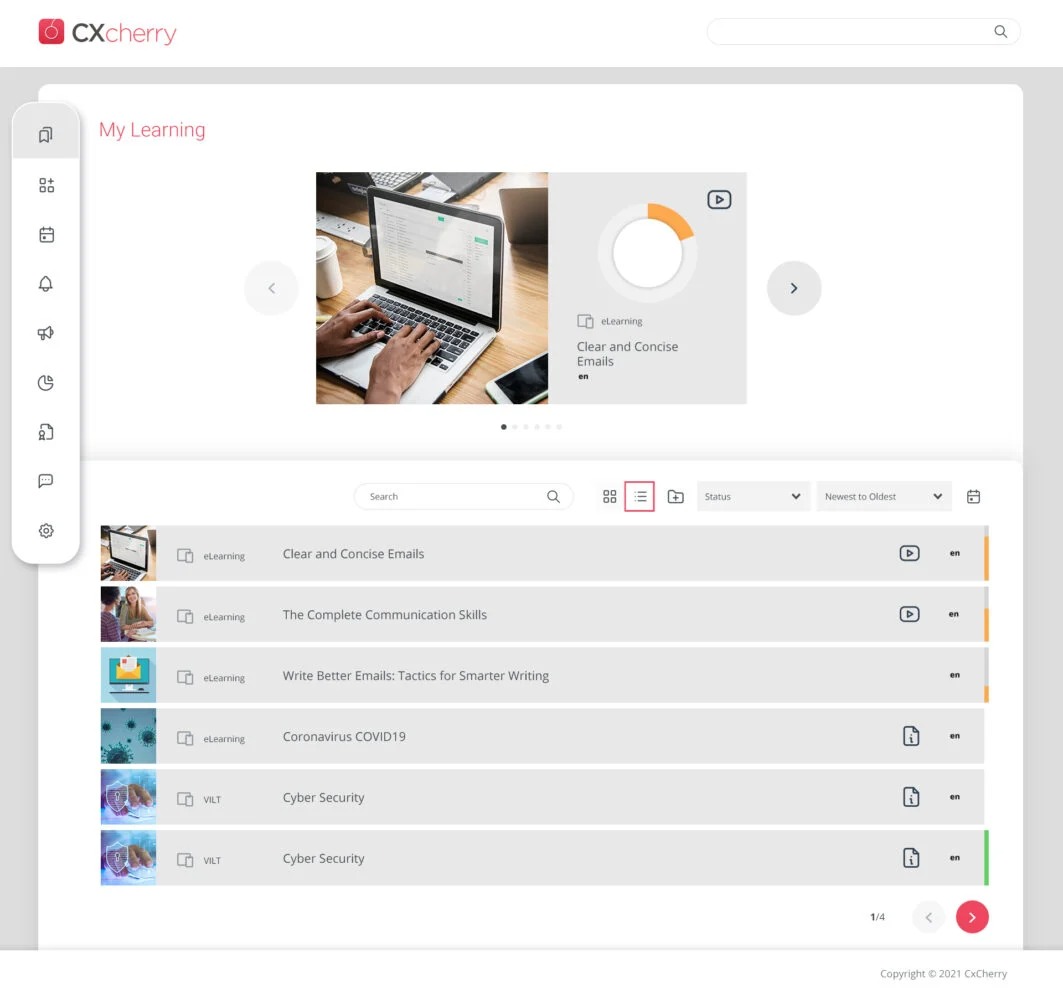Screen dimensions: 1063x999
Task: Click 'Write Better Emails: Tactics for Smarter Writing'
Action: (x=416, y=676)
